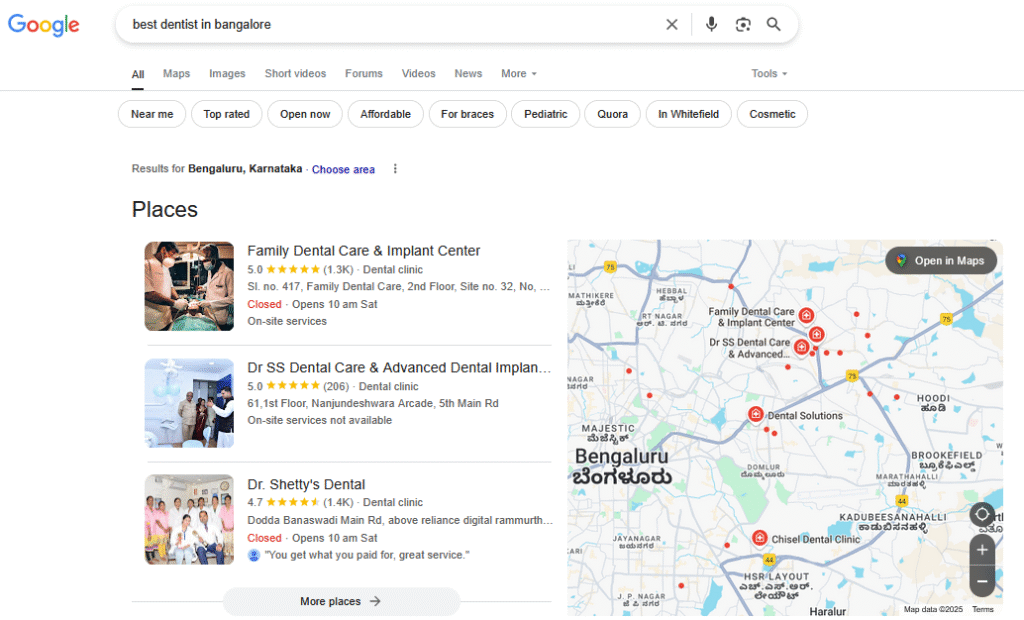Image resolution: width=1024 pixels, height=620 pixels.
Task: Switch to the Maps tab
Action: [176, 74]
